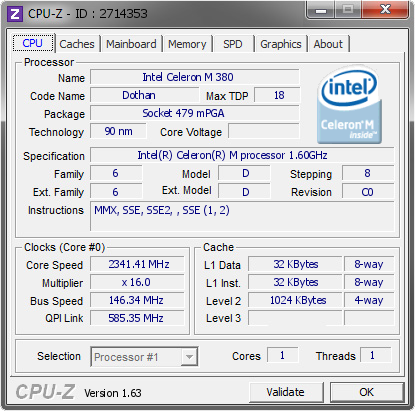Select the CPU tab
The height and width of the screenshot is (411, 415).
pos(33,43)
